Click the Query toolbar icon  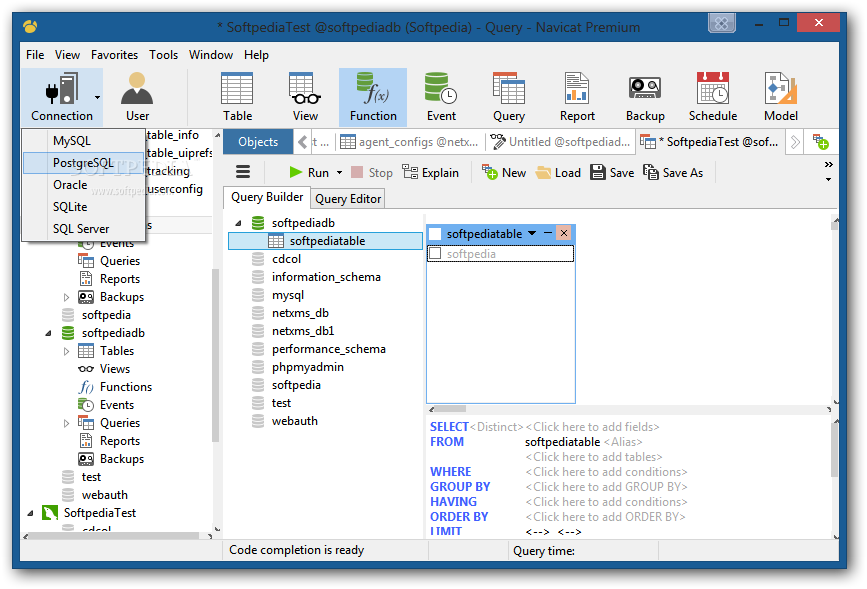pos(509,97)
